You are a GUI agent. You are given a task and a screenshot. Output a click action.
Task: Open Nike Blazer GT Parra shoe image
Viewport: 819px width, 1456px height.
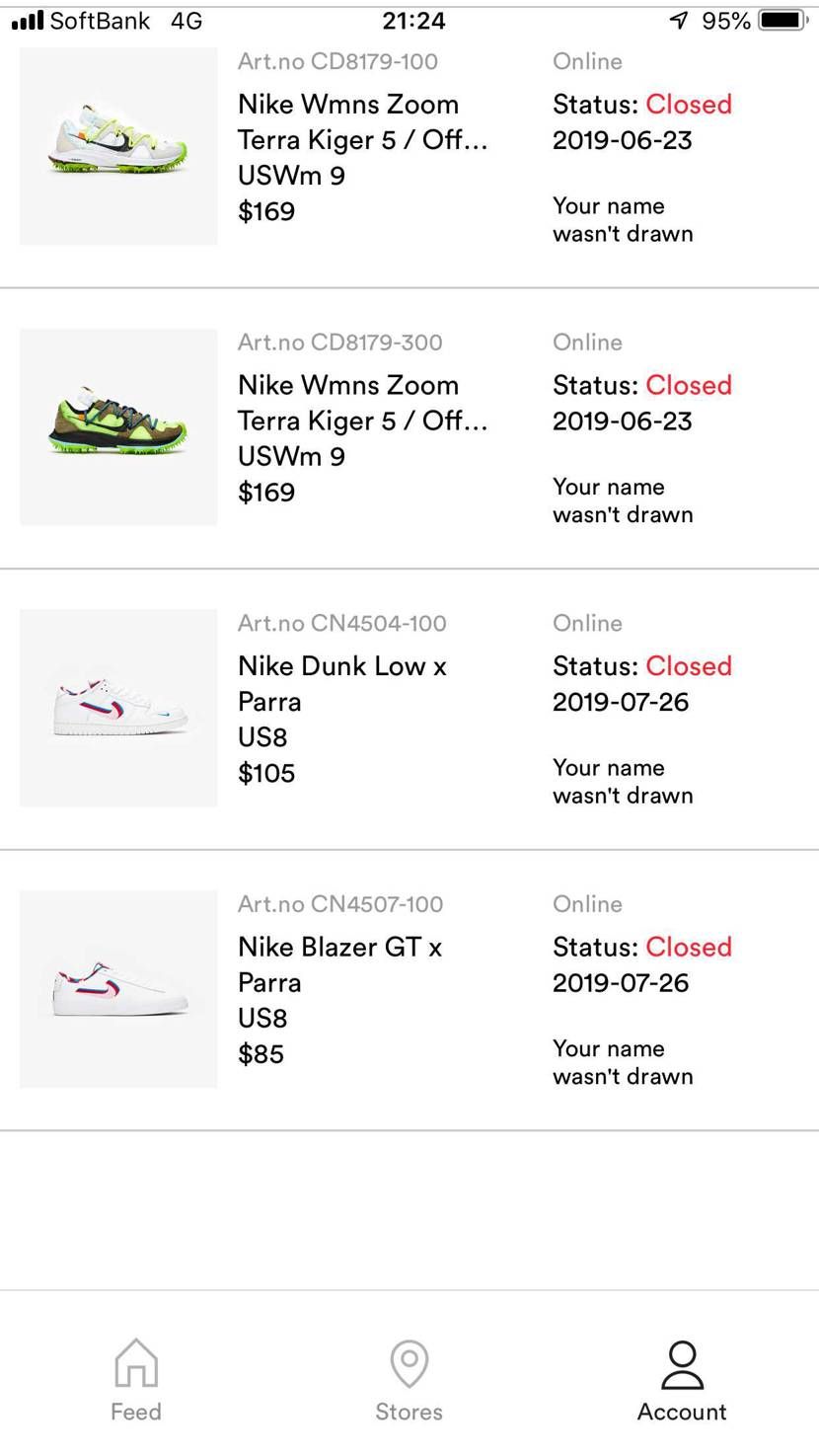(118, 989)
